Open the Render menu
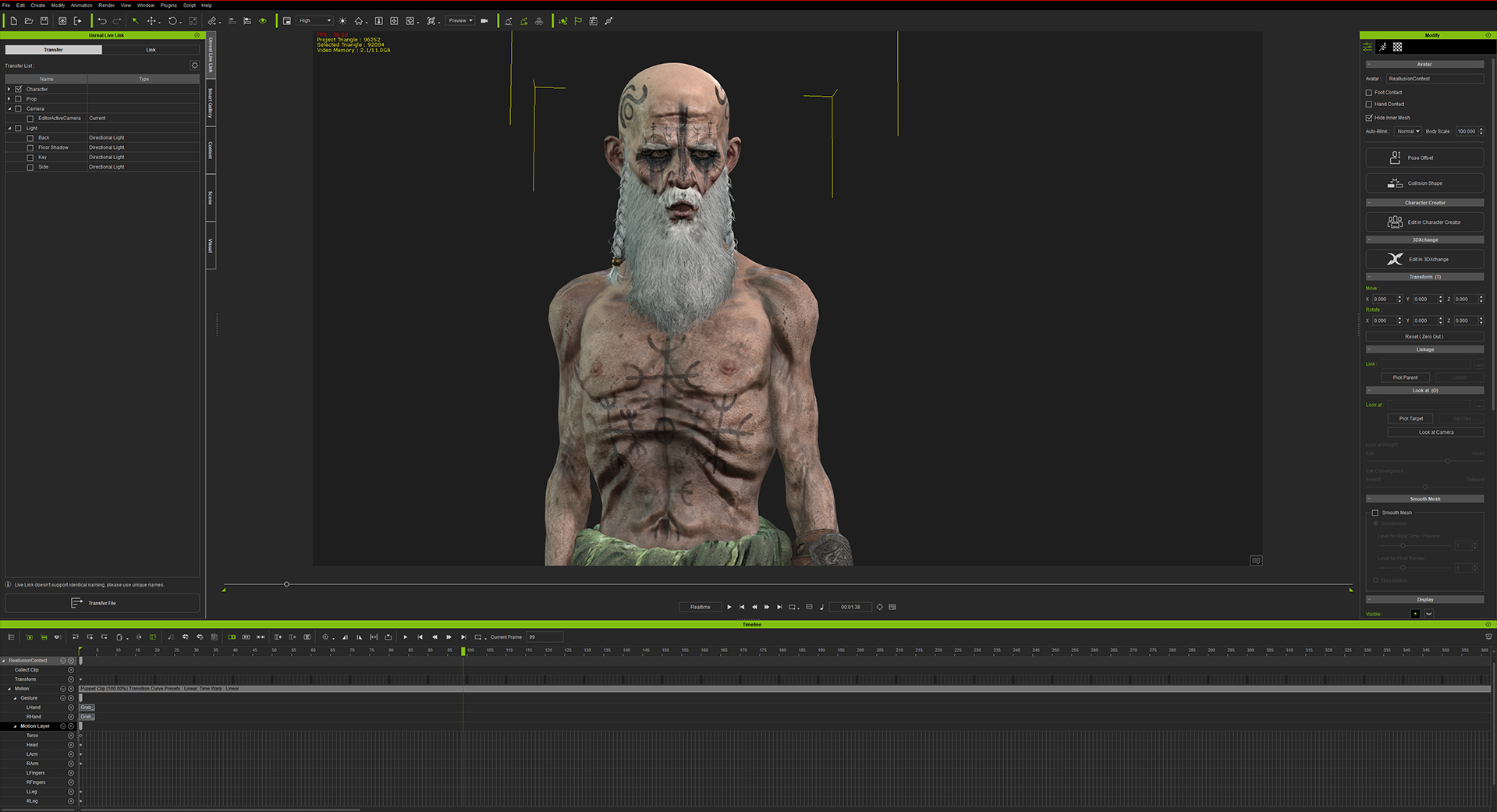Viewport: 1497px width, 812px height. click(x=107, y=5)
